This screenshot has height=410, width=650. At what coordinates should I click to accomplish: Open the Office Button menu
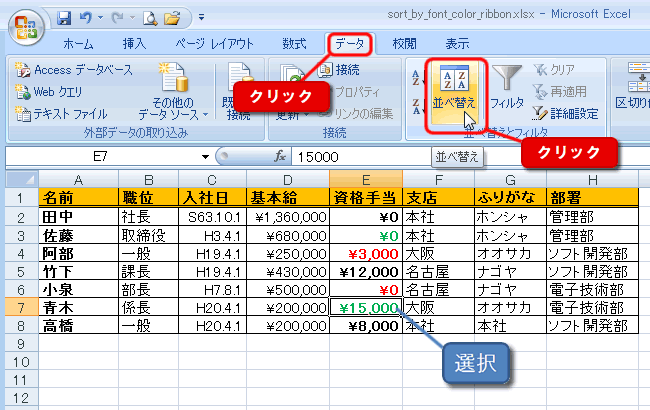26,27
